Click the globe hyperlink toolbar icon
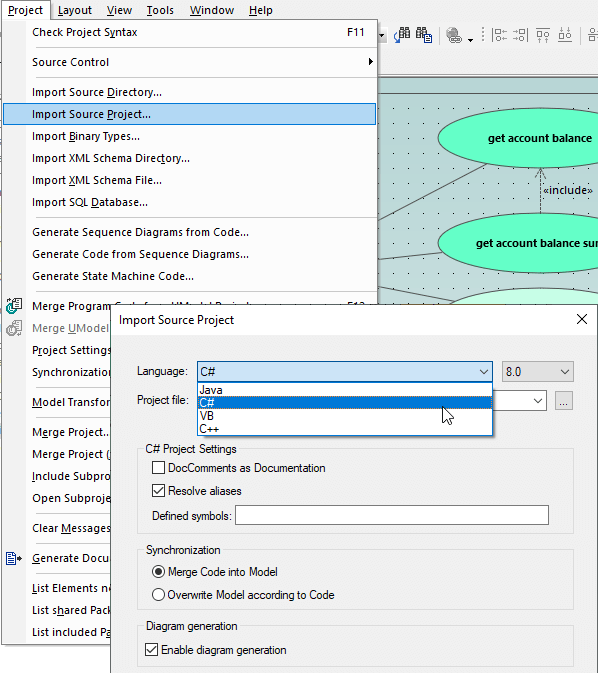Image resolution: width=598 pixels, height=673 pixels. (454, 35)
